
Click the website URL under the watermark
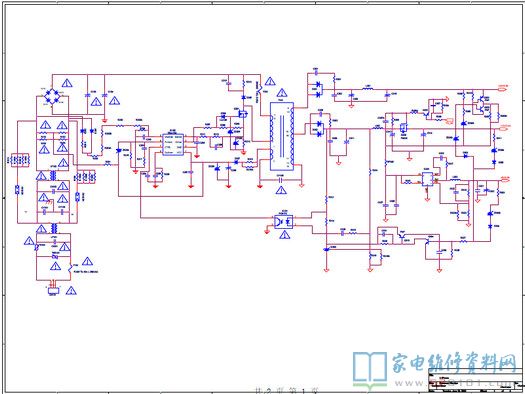tap(454, 382)
